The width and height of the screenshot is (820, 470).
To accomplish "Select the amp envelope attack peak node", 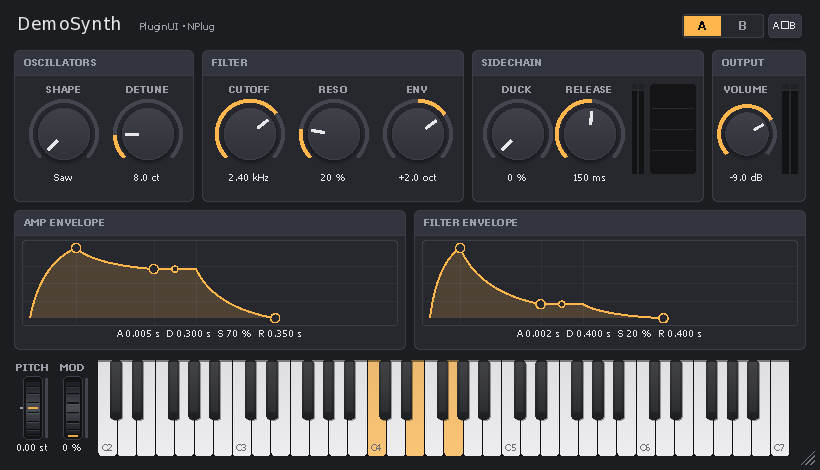I will (76, 248).
